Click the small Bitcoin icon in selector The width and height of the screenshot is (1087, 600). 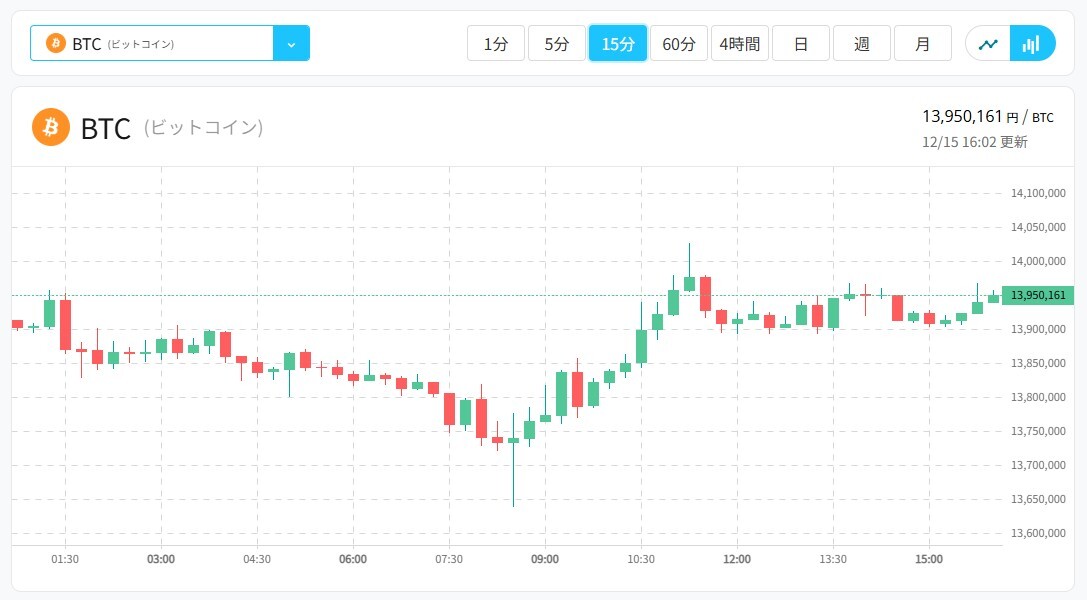(56, 44)
